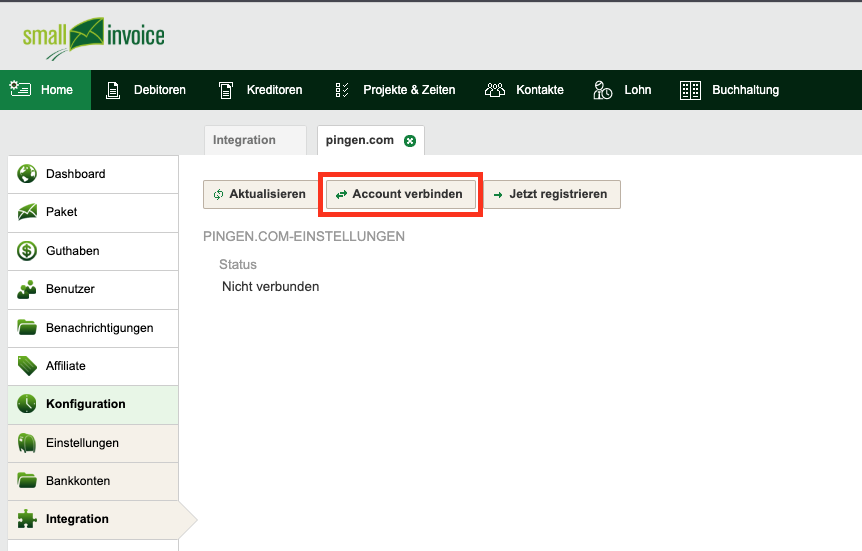Image resolution: width=862 pixels, height=551 pixels.
Task: Select the Integration sidebar label
Action: pyautogui.click(x=77, y=519)
